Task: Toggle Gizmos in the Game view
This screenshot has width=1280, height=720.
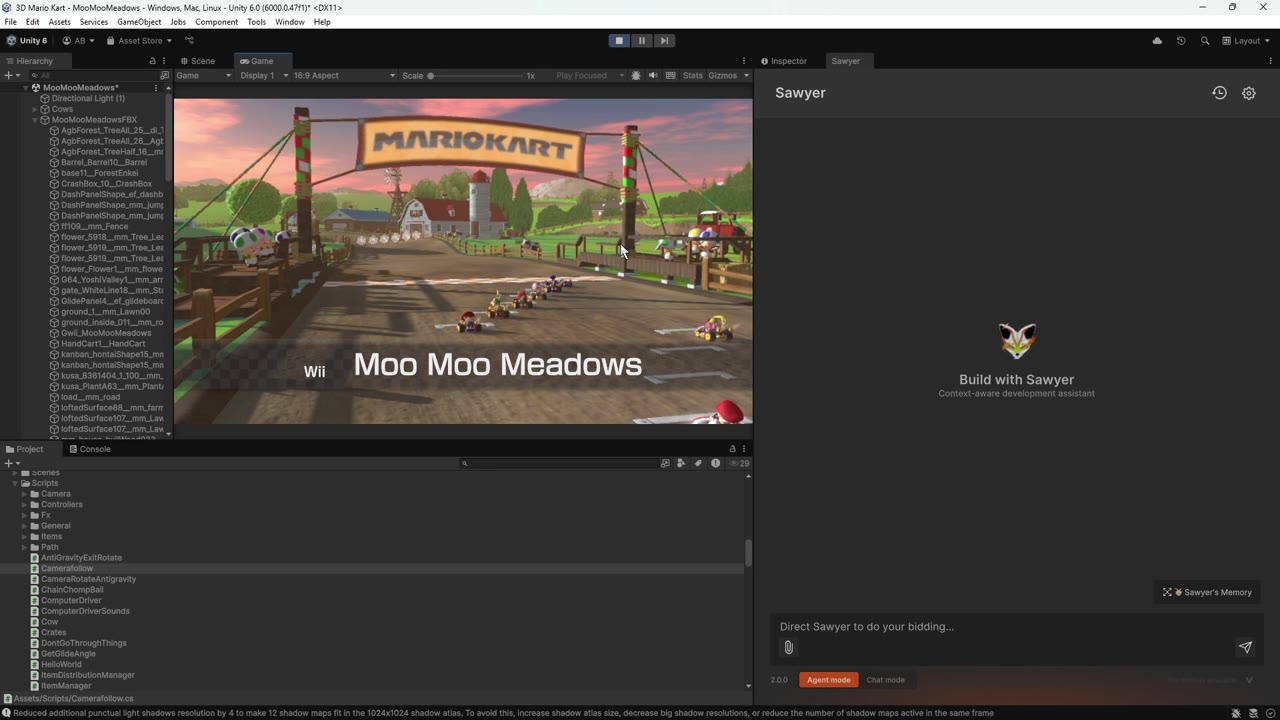Action: pyautogui.click(x=722, y=76)
